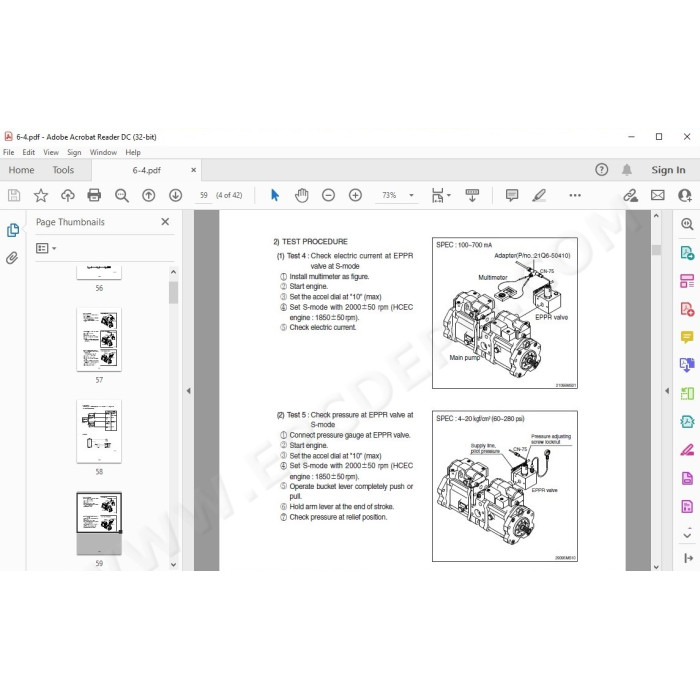Viewport: 700px width, 700px height.
Task: Click the thumbnails panel scrollbar handle
Action: 174,292
